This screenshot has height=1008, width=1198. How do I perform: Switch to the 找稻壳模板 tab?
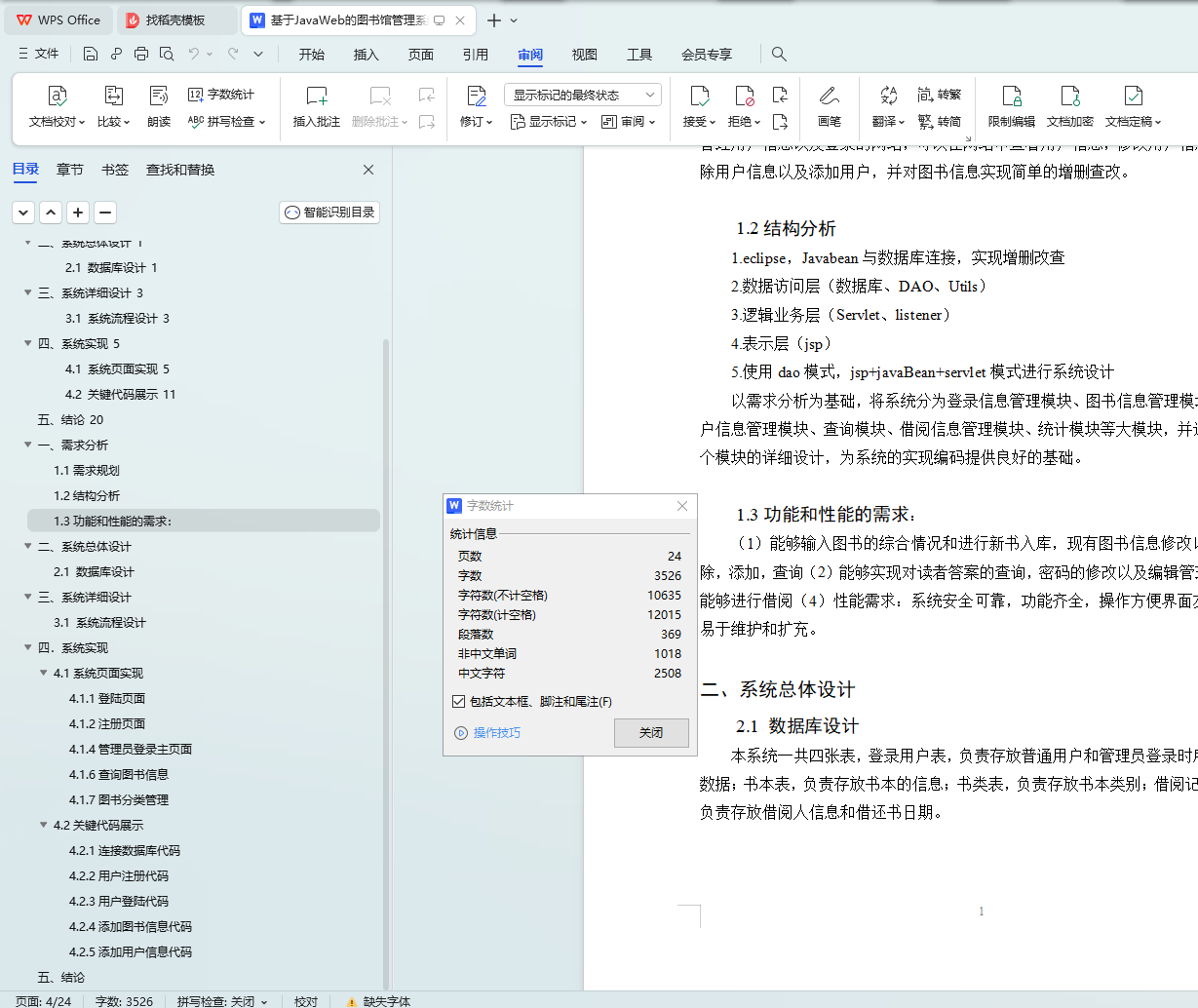pos(175,19)
